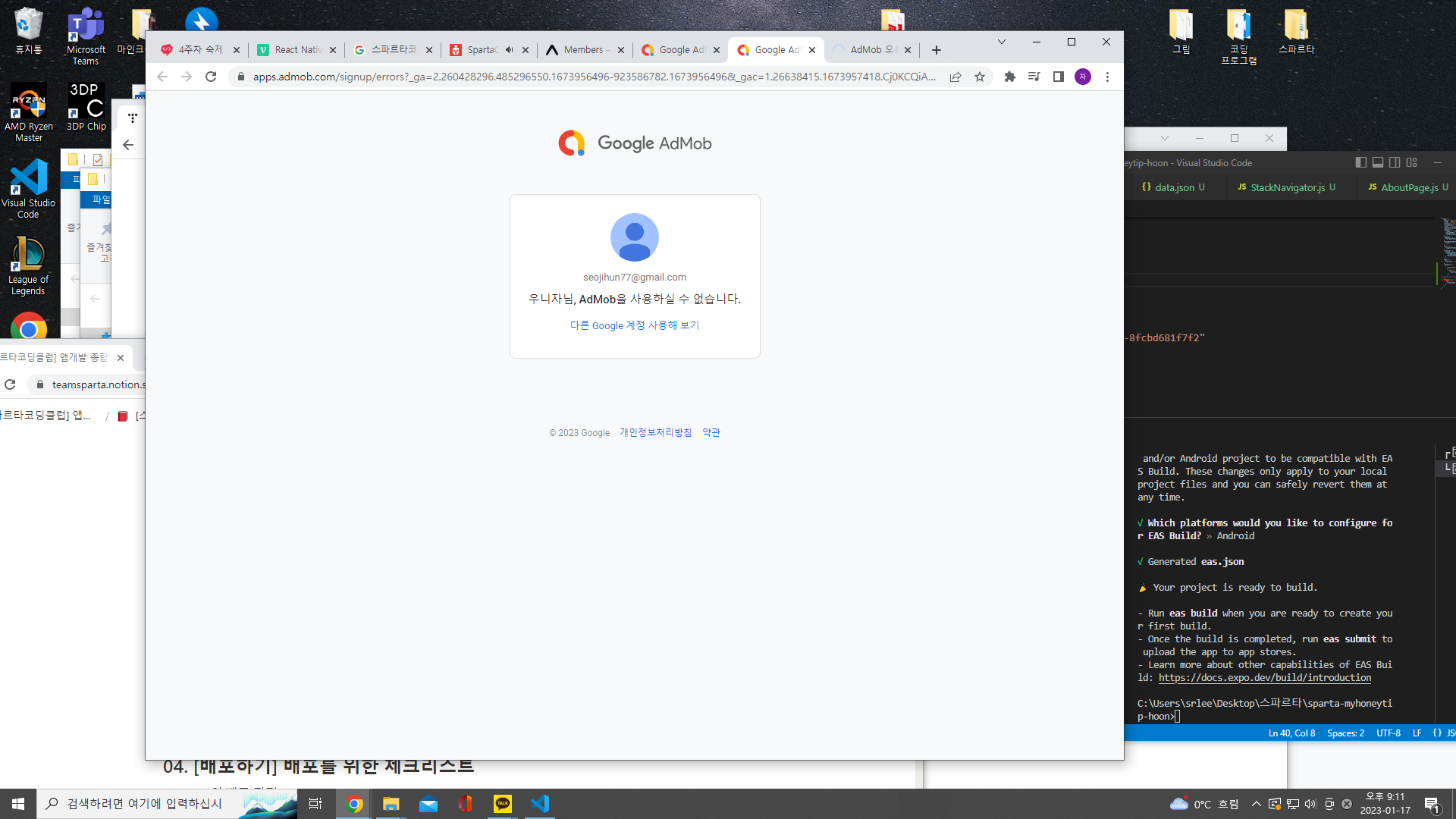Open Chrome's three-dot menu

tap(1107, 77)
